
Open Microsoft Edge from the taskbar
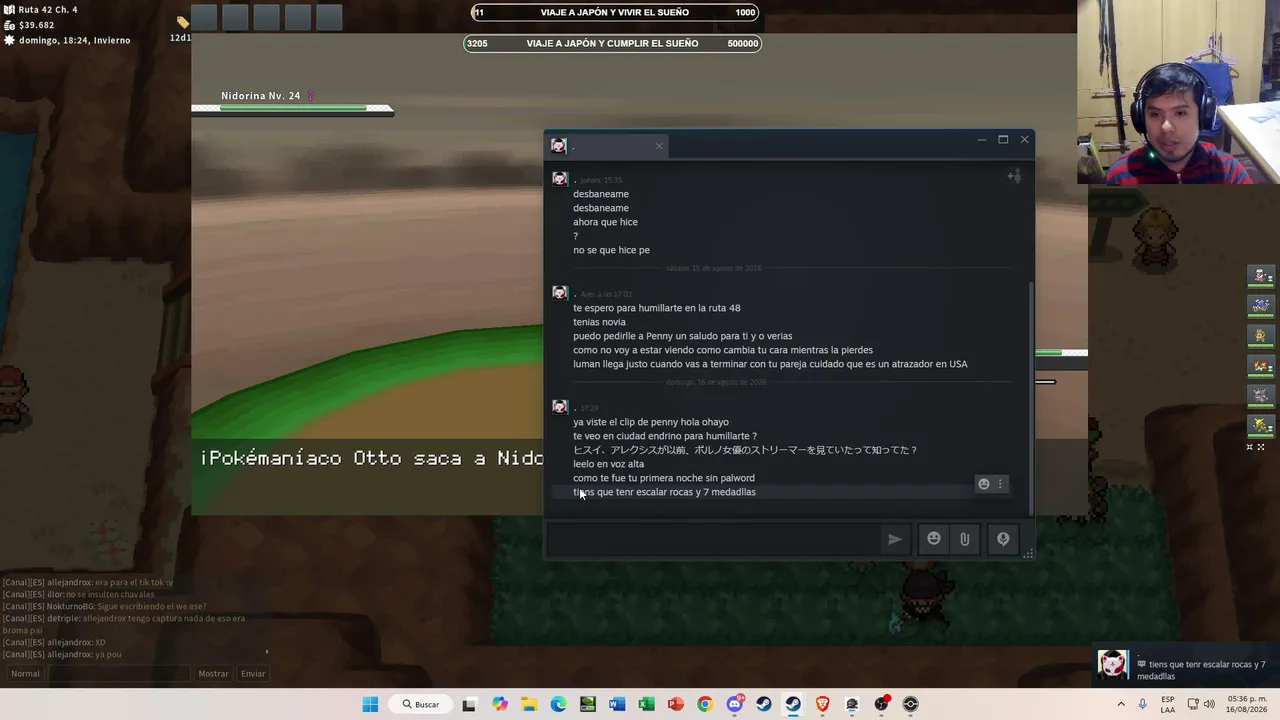coord(558,704)
